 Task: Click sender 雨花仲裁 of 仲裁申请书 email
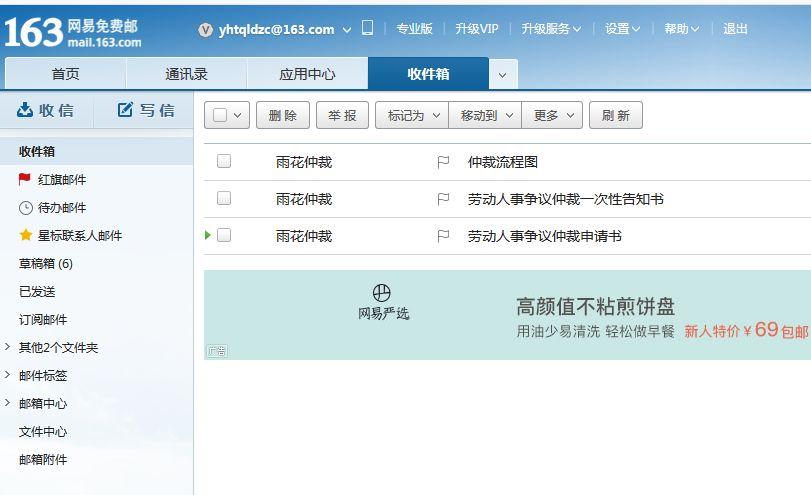(304, 236)
